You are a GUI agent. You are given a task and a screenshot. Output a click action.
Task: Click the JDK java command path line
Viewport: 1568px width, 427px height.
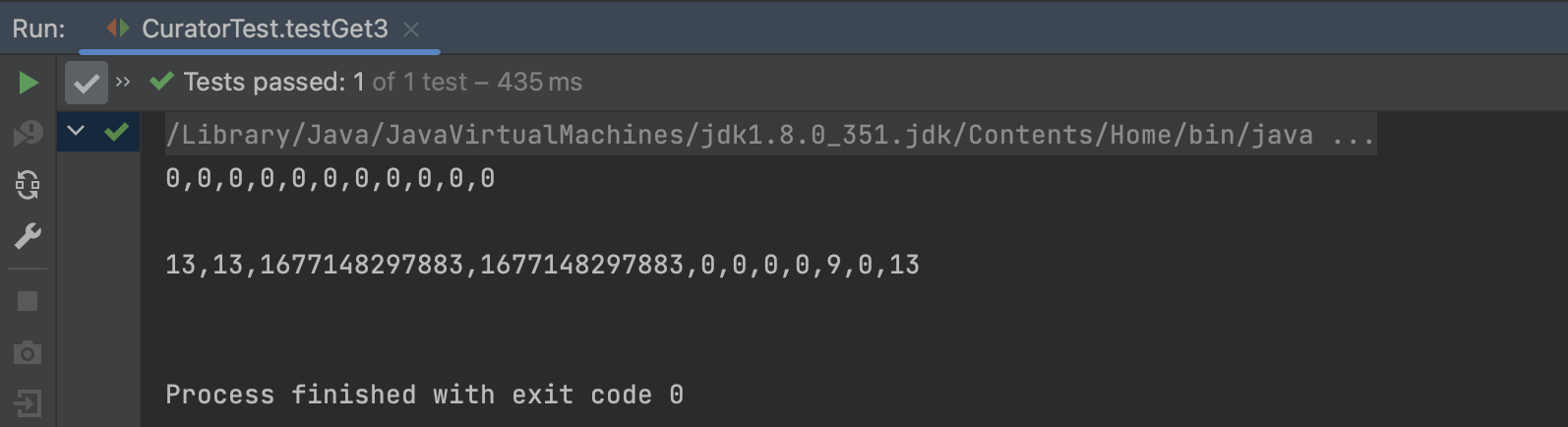coord(738,135)
